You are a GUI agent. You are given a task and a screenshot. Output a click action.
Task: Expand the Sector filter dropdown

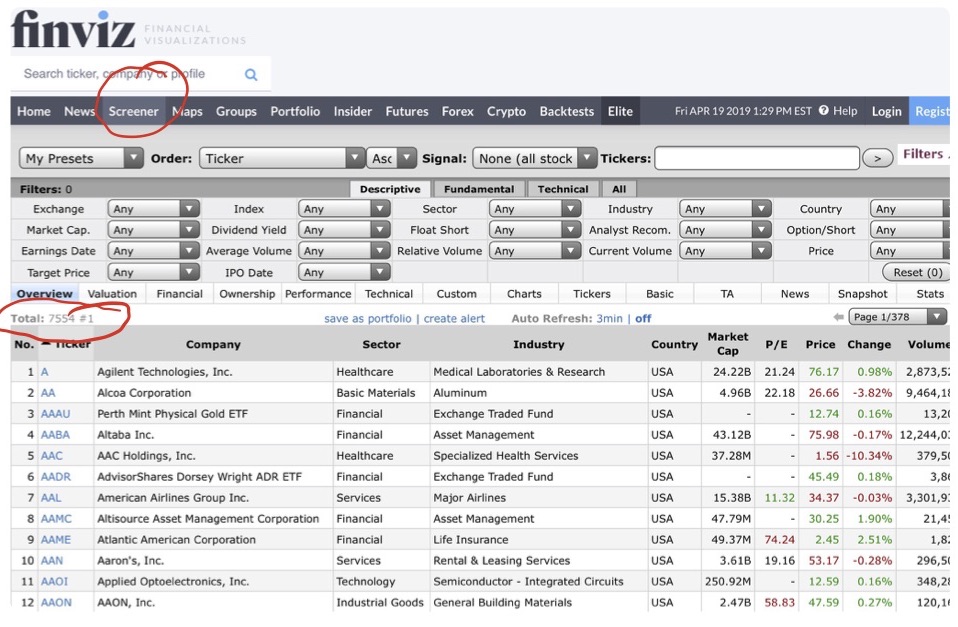[x=535, y=209]
